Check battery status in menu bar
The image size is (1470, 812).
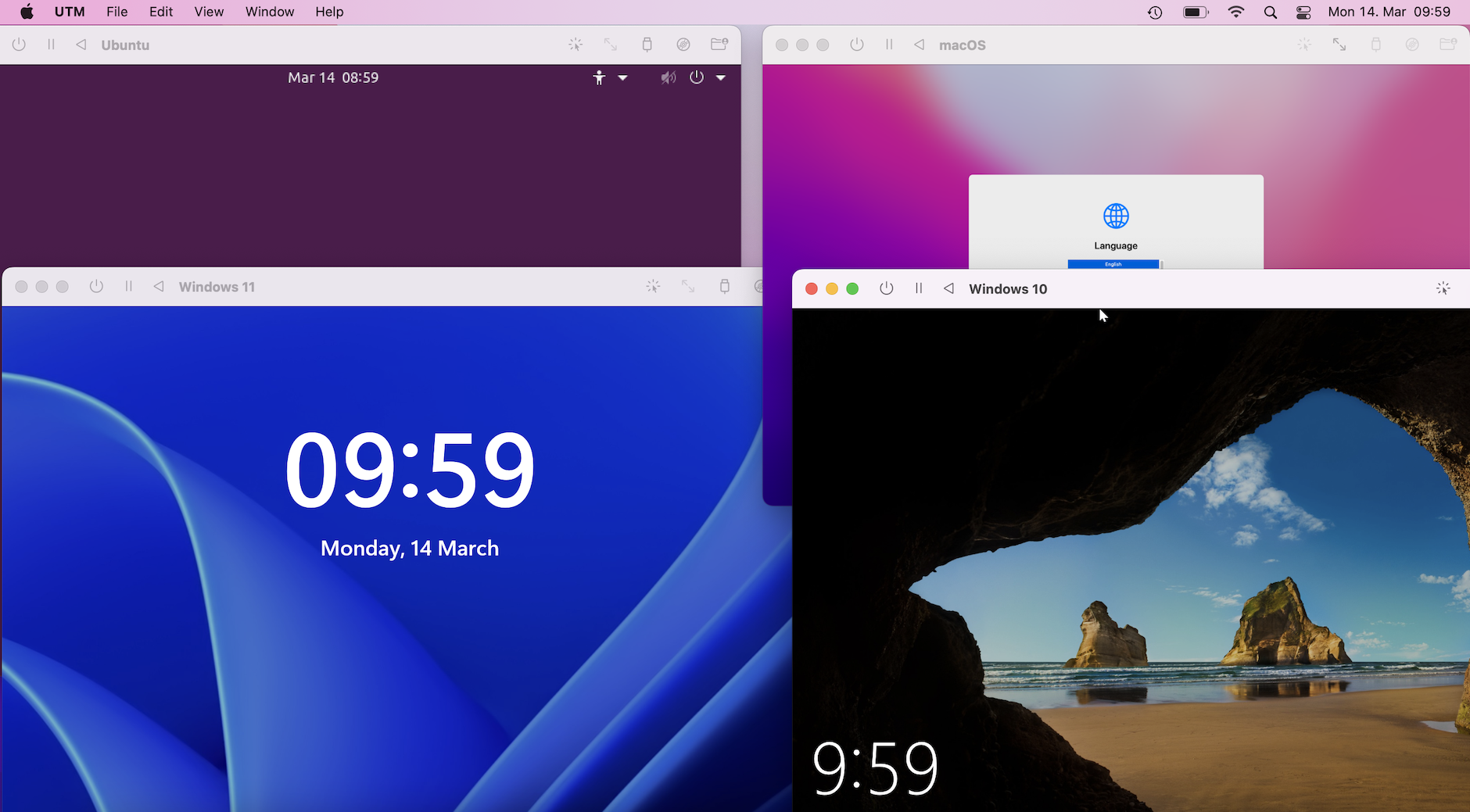pos(1196,12)
